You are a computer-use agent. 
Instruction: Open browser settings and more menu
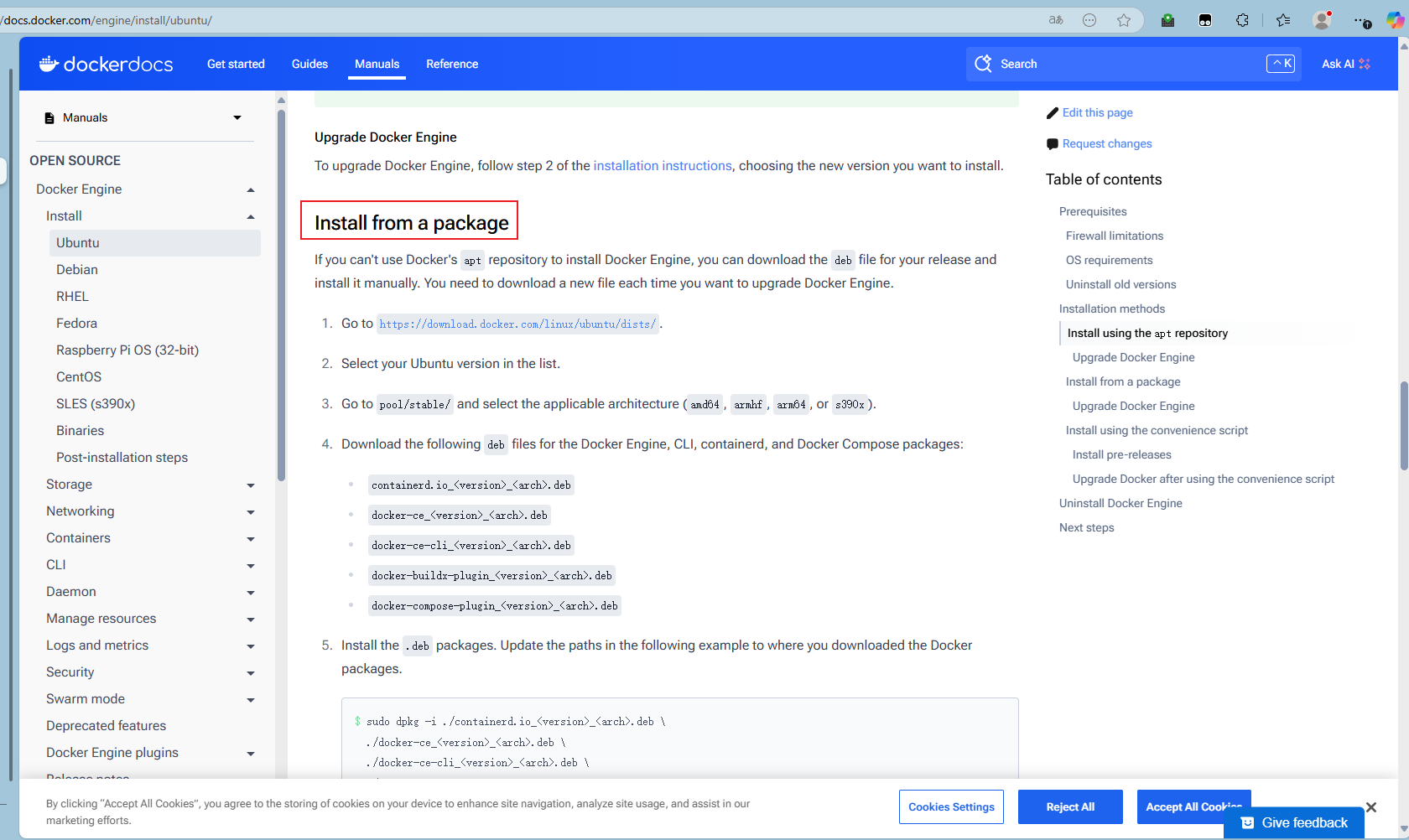coord(1362,20)
